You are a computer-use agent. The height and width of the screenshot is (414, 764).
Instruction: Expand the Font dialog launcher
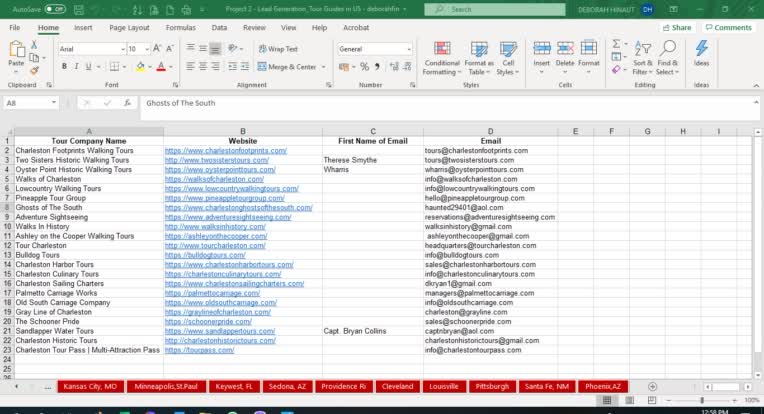(x=175, y=85)
